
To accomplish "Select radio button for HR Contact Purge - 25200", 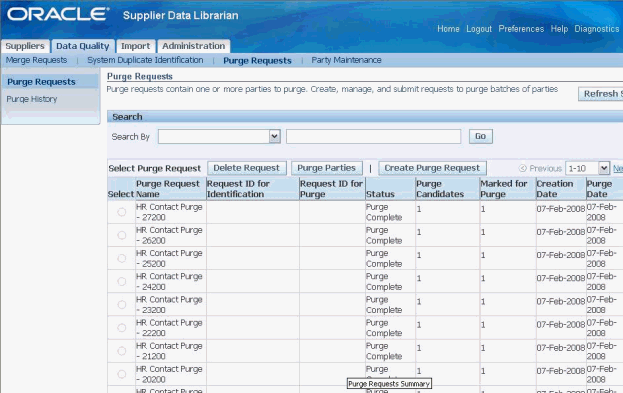I will coord(122,258).
